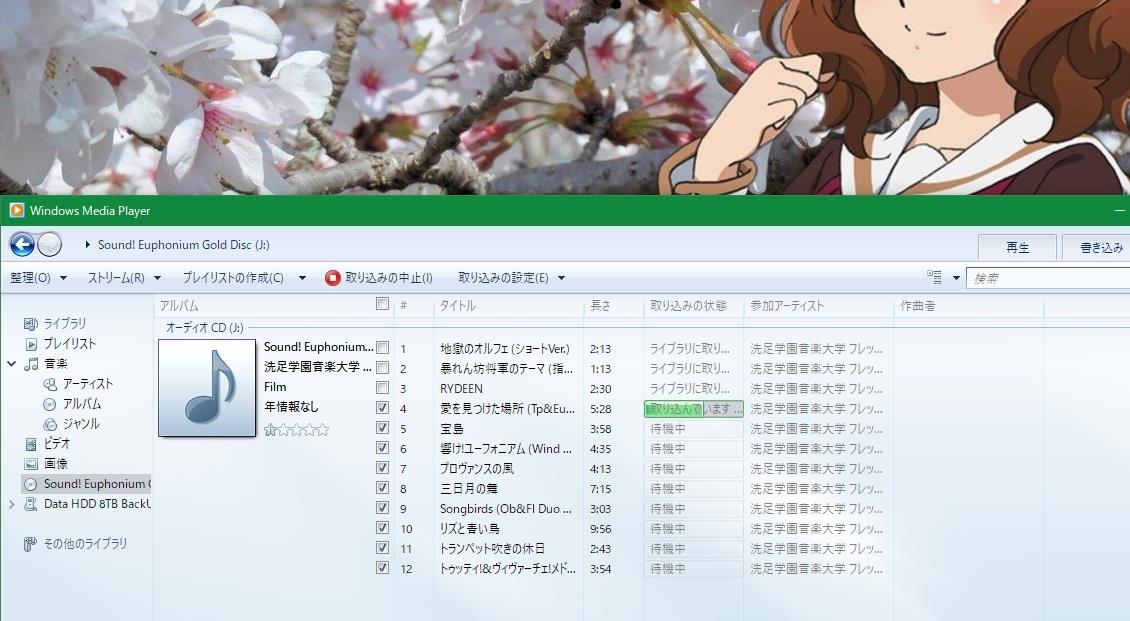Click the album art music note thumbnail
The height and width of the screenshot is (621, 1130).
click(207, 388)
